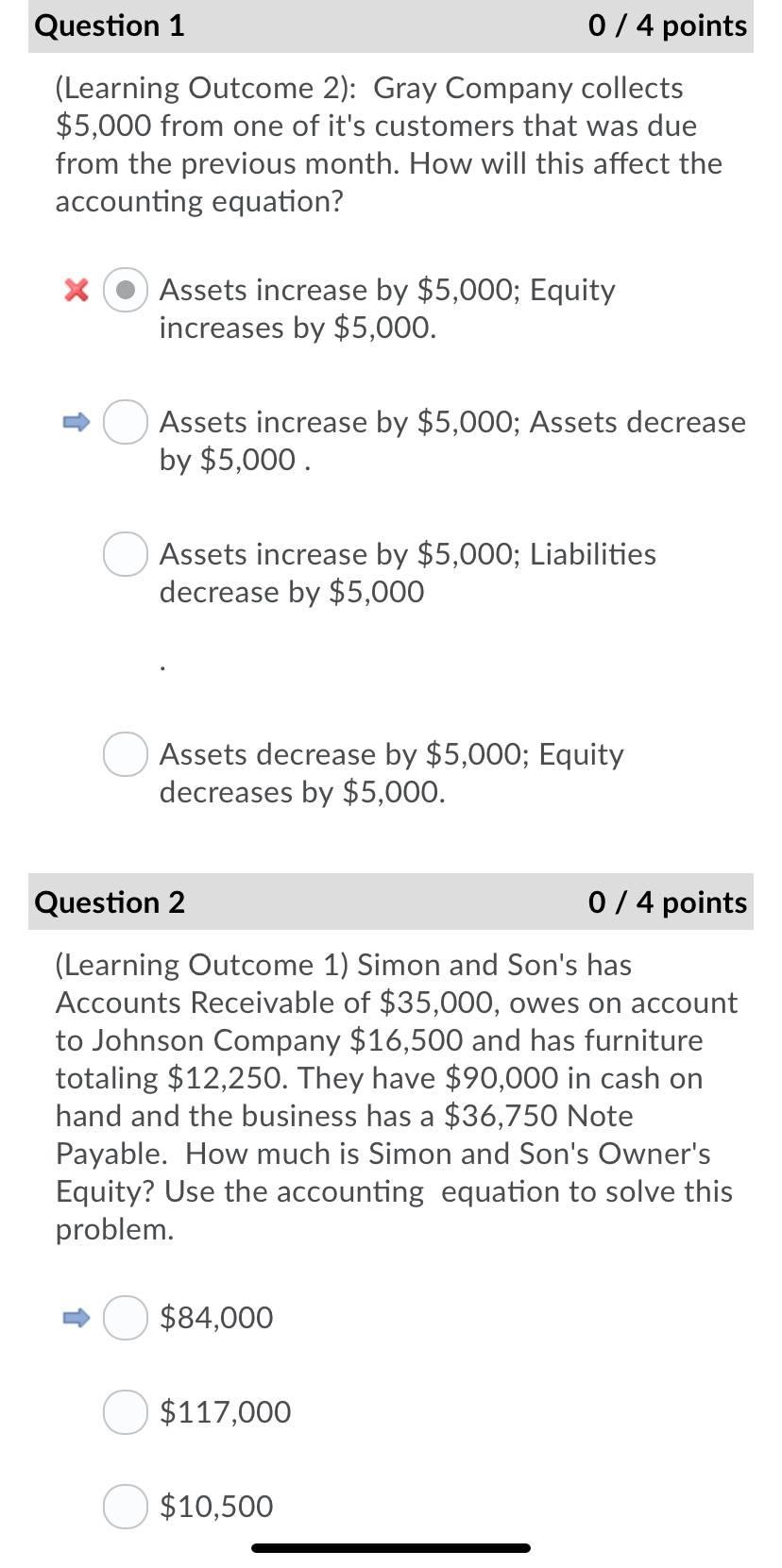Click the blue arrow next to $84,000
782x1568 pixels.
76,1317
